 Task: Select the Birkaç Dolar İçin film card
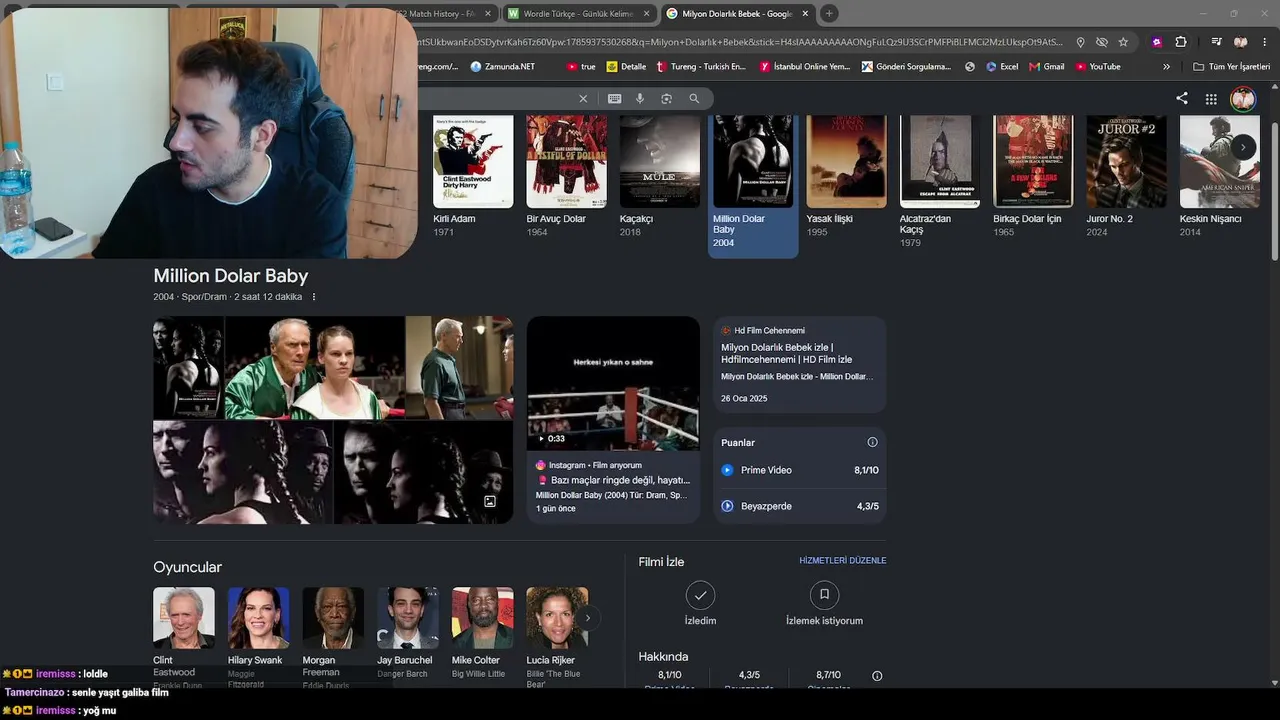click(x=1033, y=176)
